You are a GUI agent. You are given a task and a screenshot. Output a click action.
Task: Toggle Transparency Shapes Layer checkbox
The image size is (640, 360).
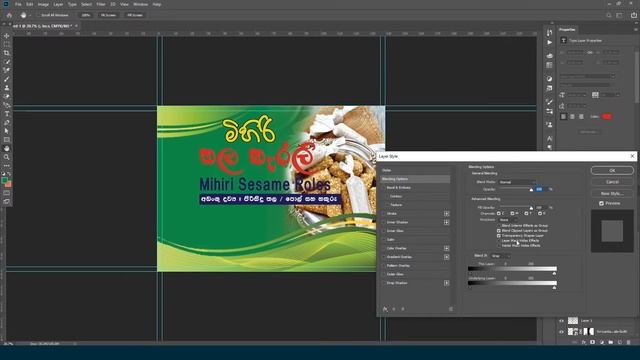[499, 236]
